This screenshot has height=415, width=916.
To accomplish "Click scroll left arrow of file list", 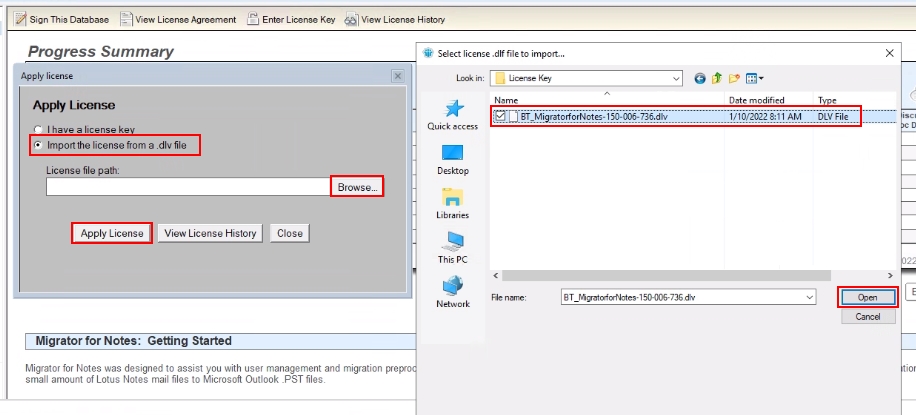I will [496, 275].
